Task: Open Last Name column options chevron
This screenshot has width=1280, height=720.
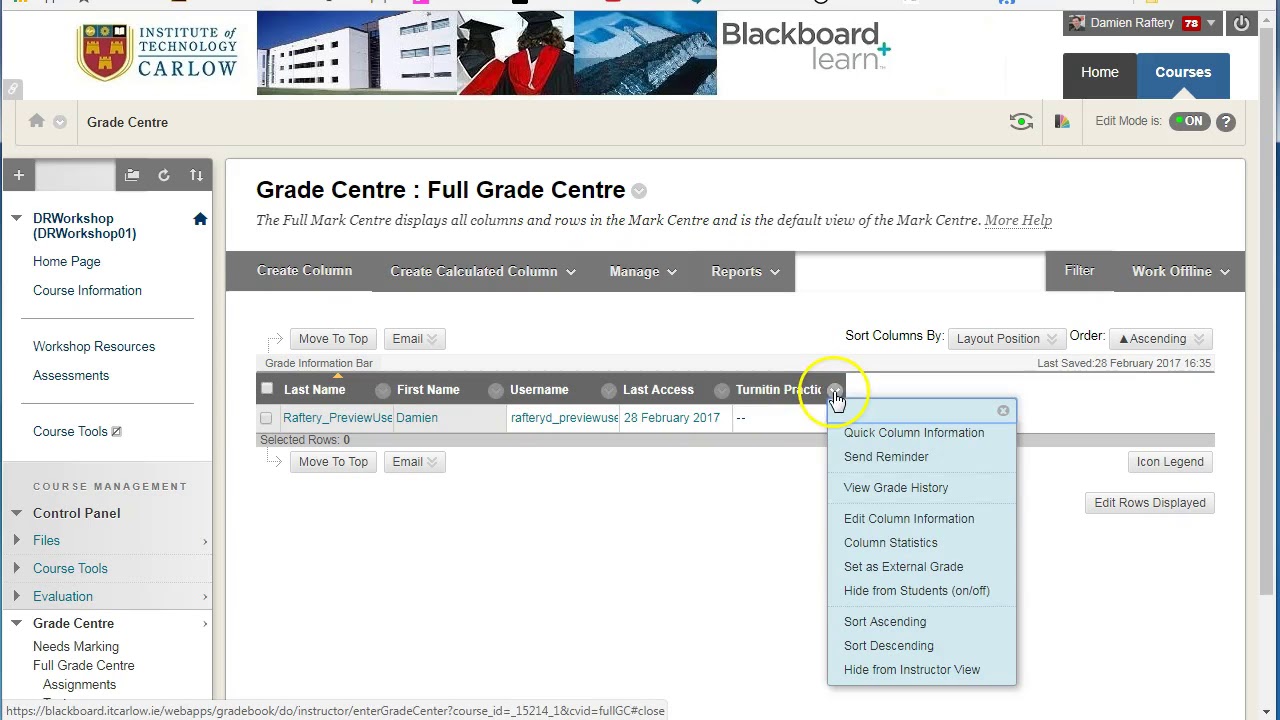Action: [x=382, y=390]
